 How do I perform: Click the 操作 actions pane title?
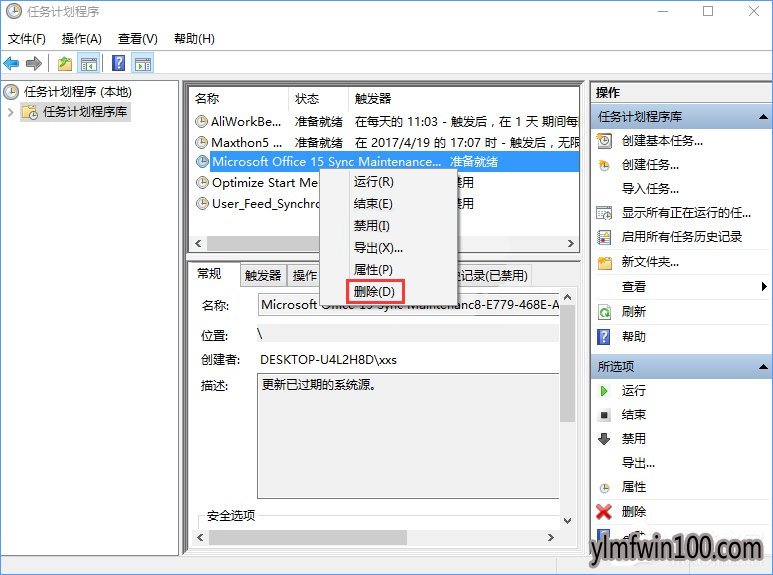coord(608,92)
